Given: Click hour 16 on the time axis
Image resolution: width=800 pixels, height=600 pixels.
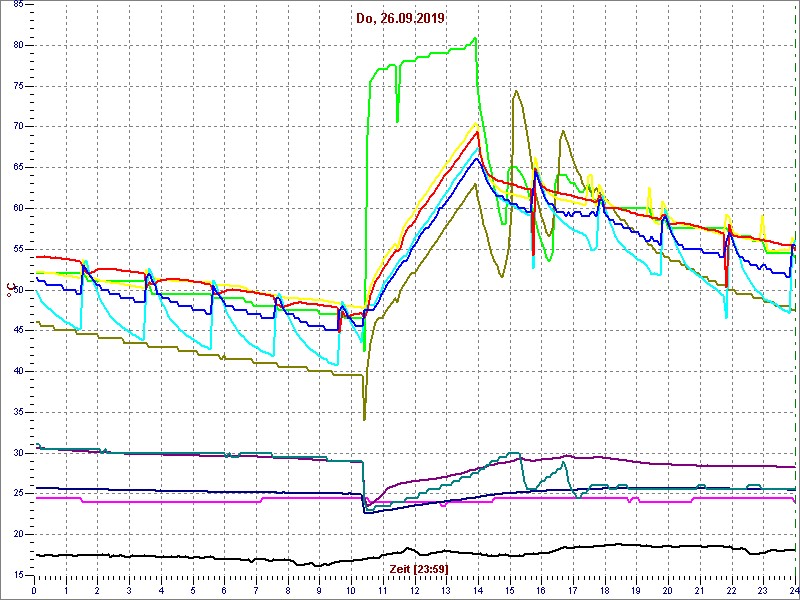Looking at the screenshot, I should coord(541,590).
